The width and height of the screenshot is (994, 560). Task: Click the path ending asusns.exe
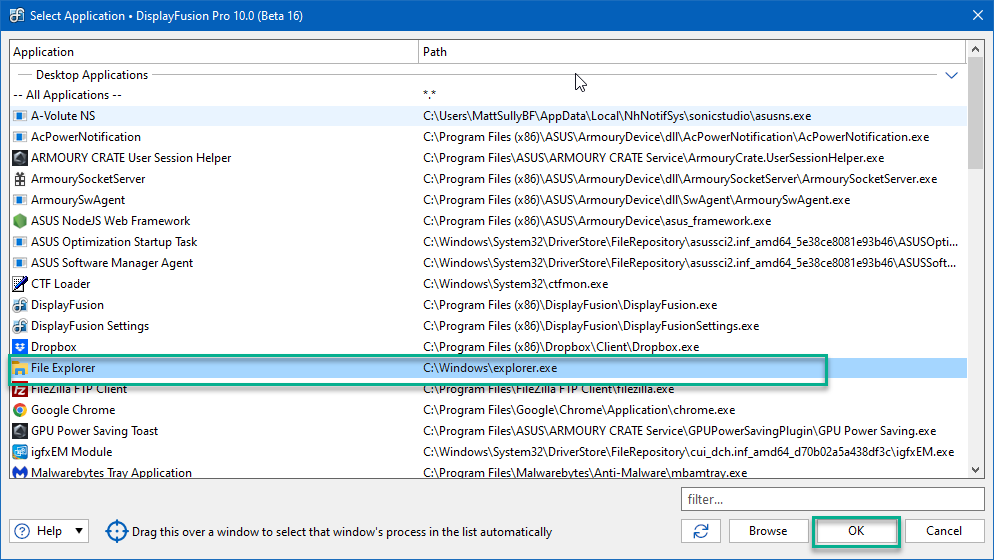617,116
